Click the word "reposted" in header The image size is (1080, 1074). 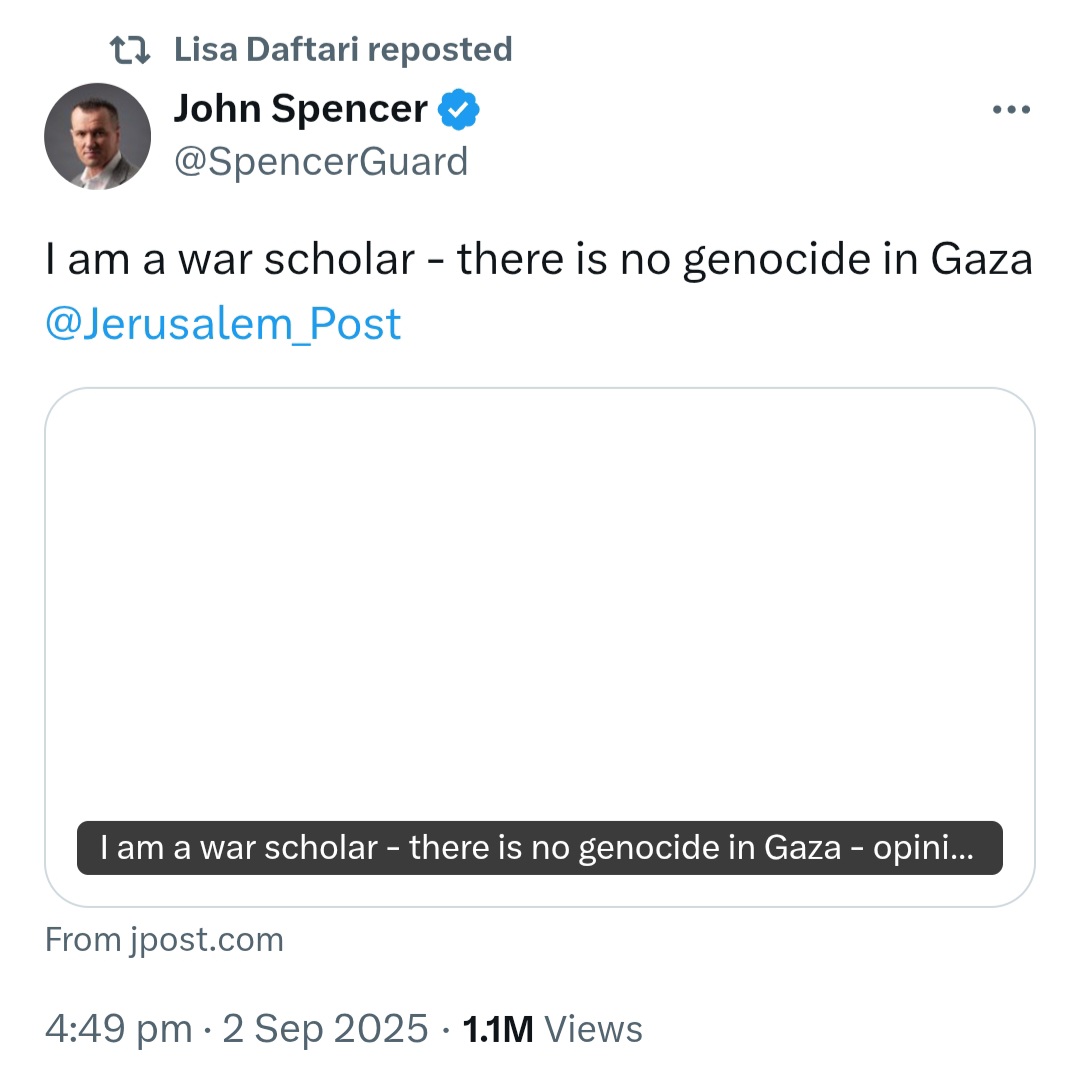click(440, 50)
